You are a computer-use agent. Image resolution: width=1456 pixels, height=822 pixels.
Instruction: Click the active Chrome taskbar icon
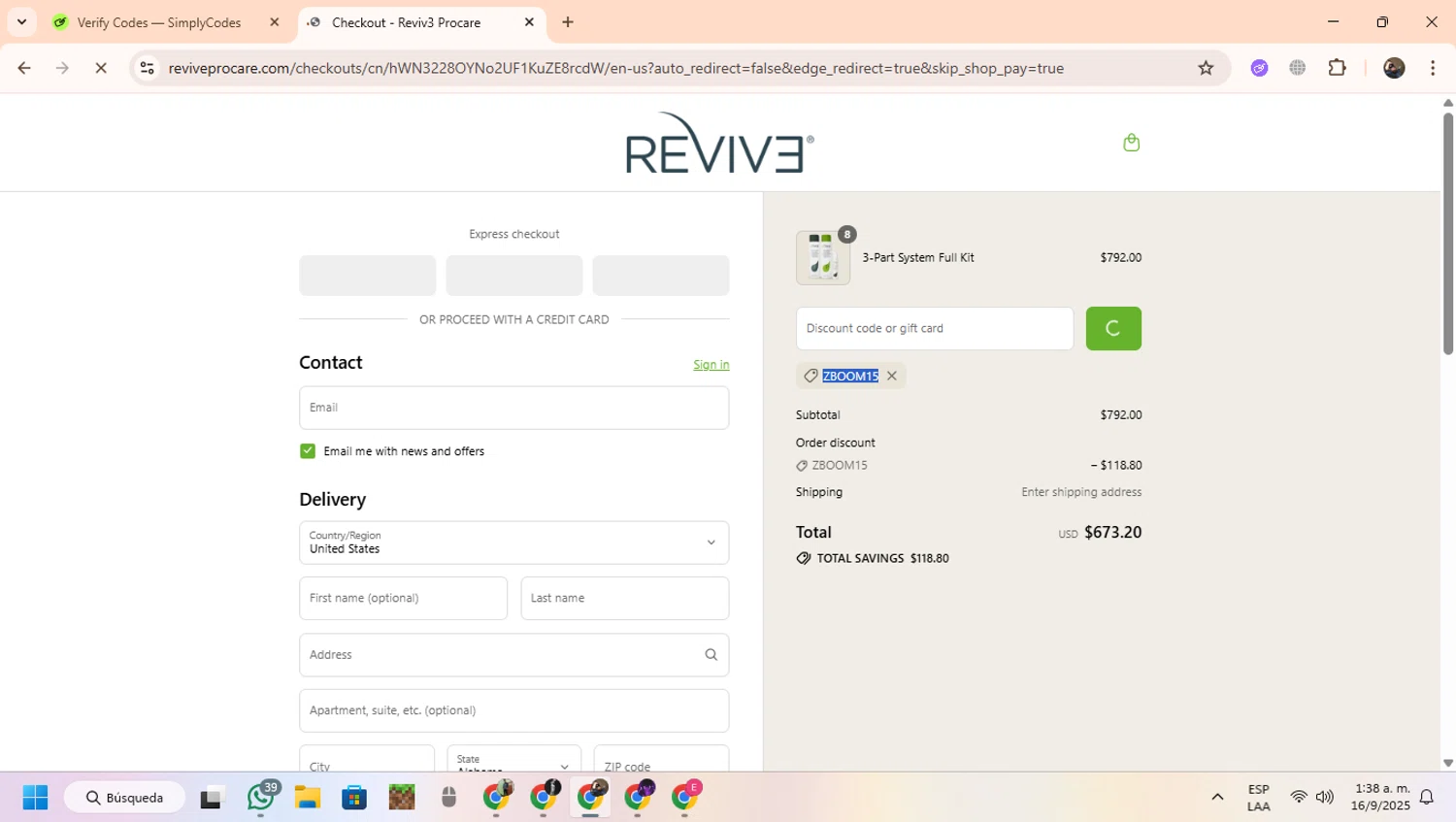591,798
